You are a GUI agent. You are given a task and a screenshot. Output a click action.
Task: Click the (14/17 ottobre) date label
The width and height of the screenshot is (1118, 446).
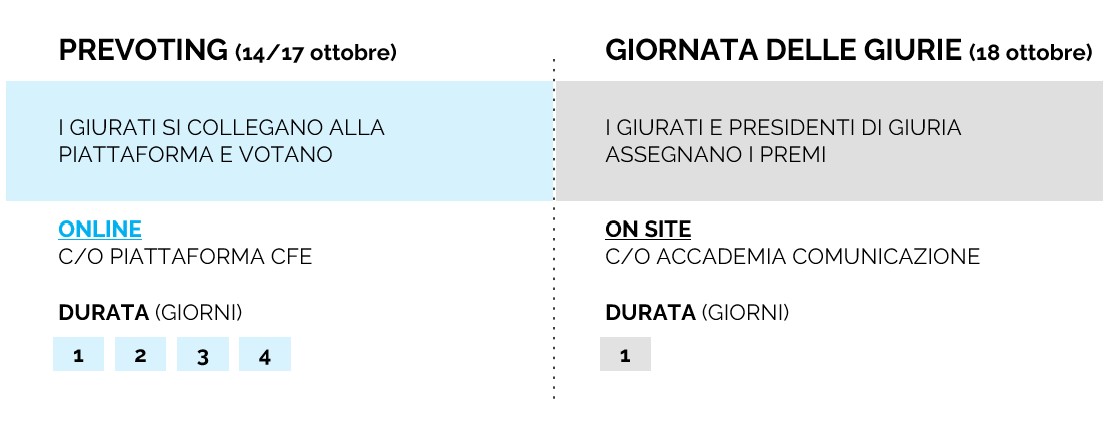[x=316, y=53]
